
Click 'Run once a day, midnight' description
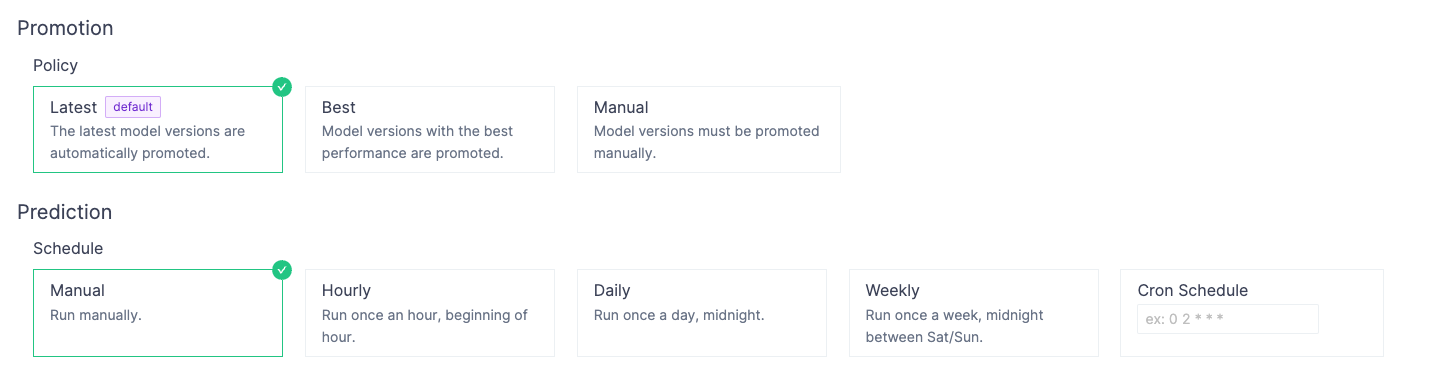[x=679, y=315]
